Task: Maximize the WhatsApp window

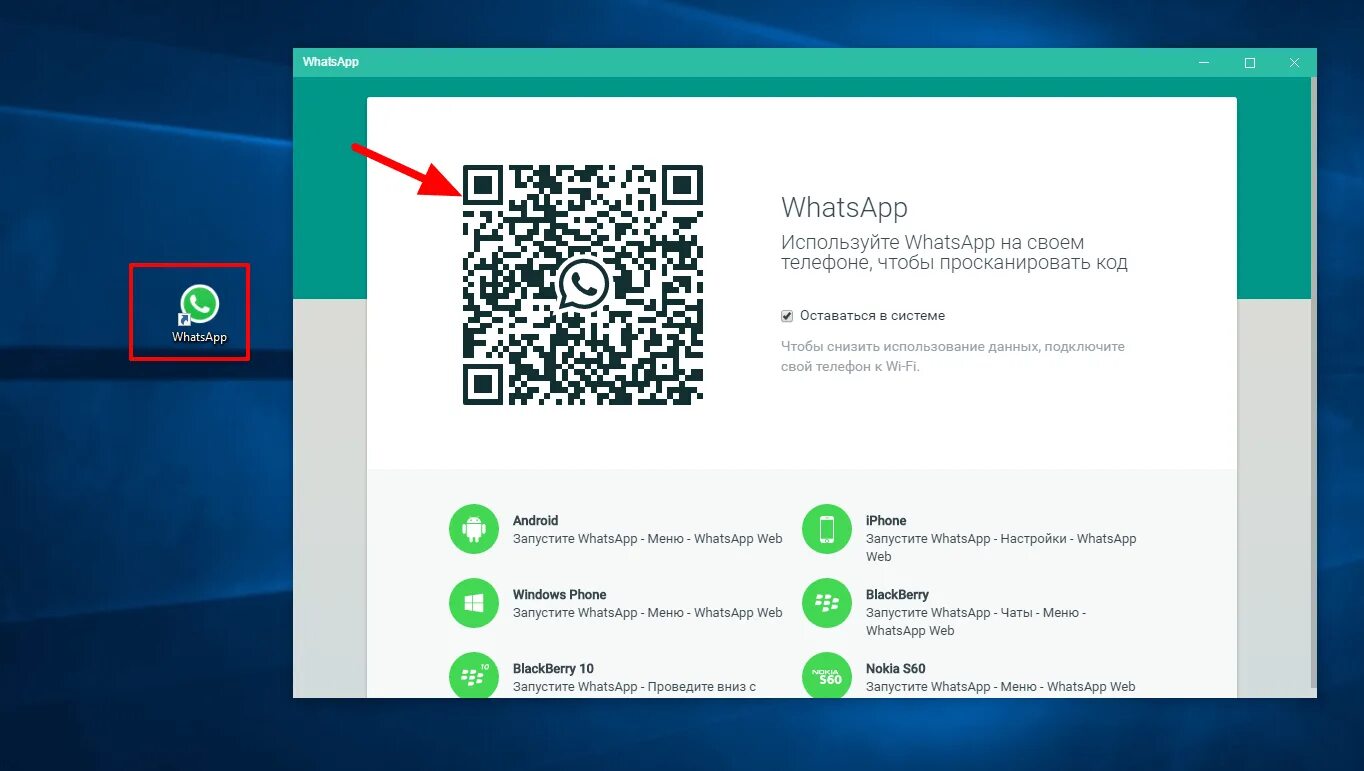Action: (1249, 62)
